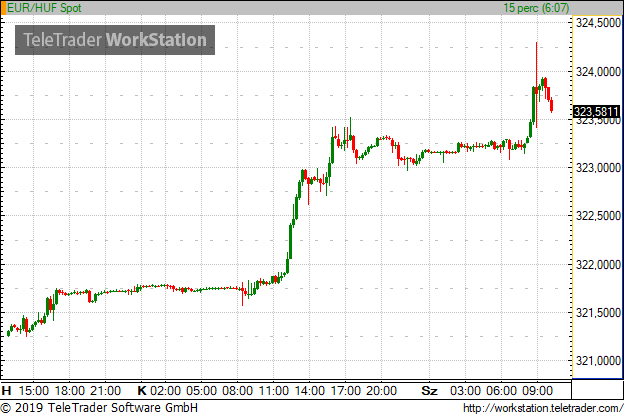Click the 321,5000 price axis label
This screenshot has width=624, height=417.
pos(598,313)
